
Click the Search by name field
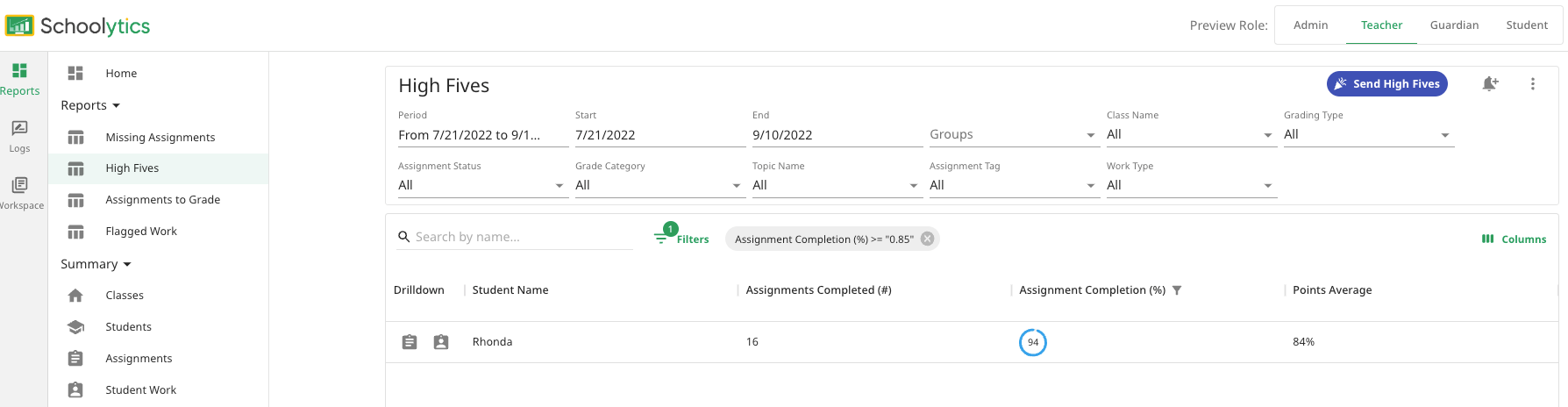[522, 237]
